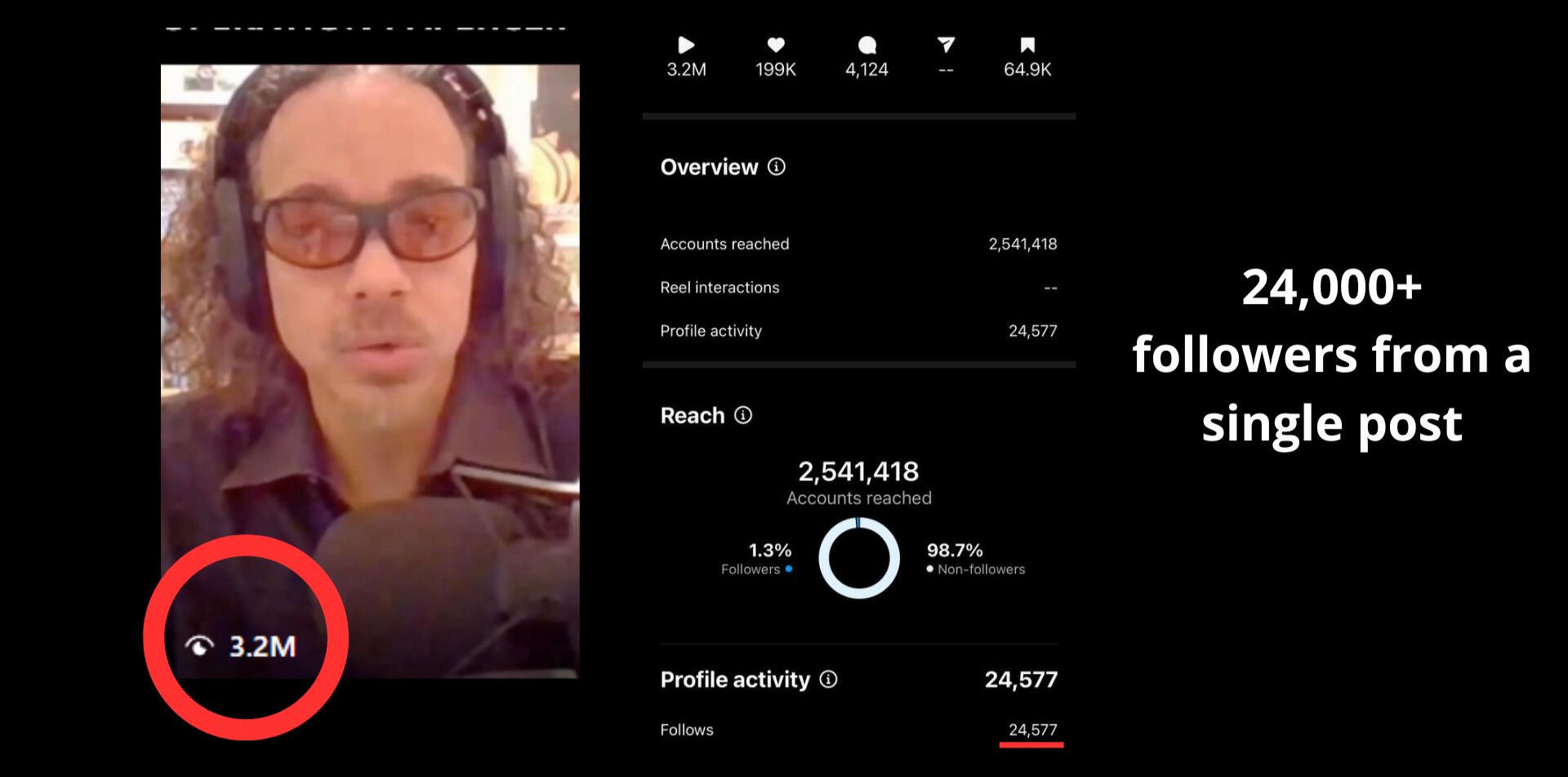
Task: Click the eye views icon on reel
Action: [199, 646]
